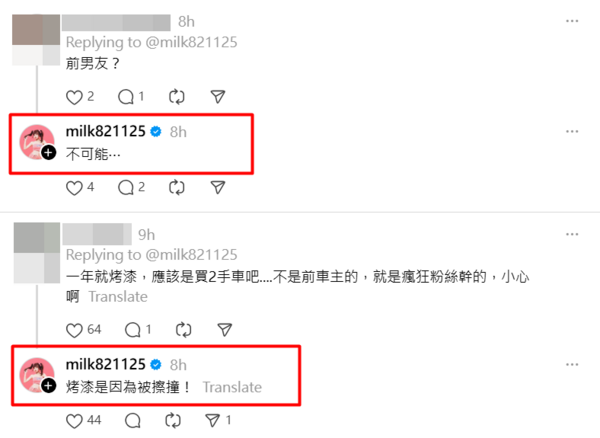Image resolution: width=600 pixels, height=438 pixels.
Task: Translate the '烤漆是因為被擦撞' reply
Action: pyautogui.click(x=232, y=387)
